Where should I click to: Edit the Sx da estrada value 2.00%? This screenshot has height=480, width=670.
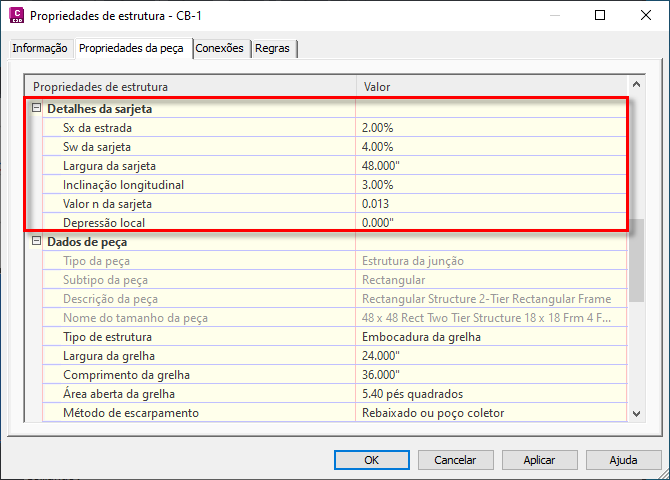491,128
